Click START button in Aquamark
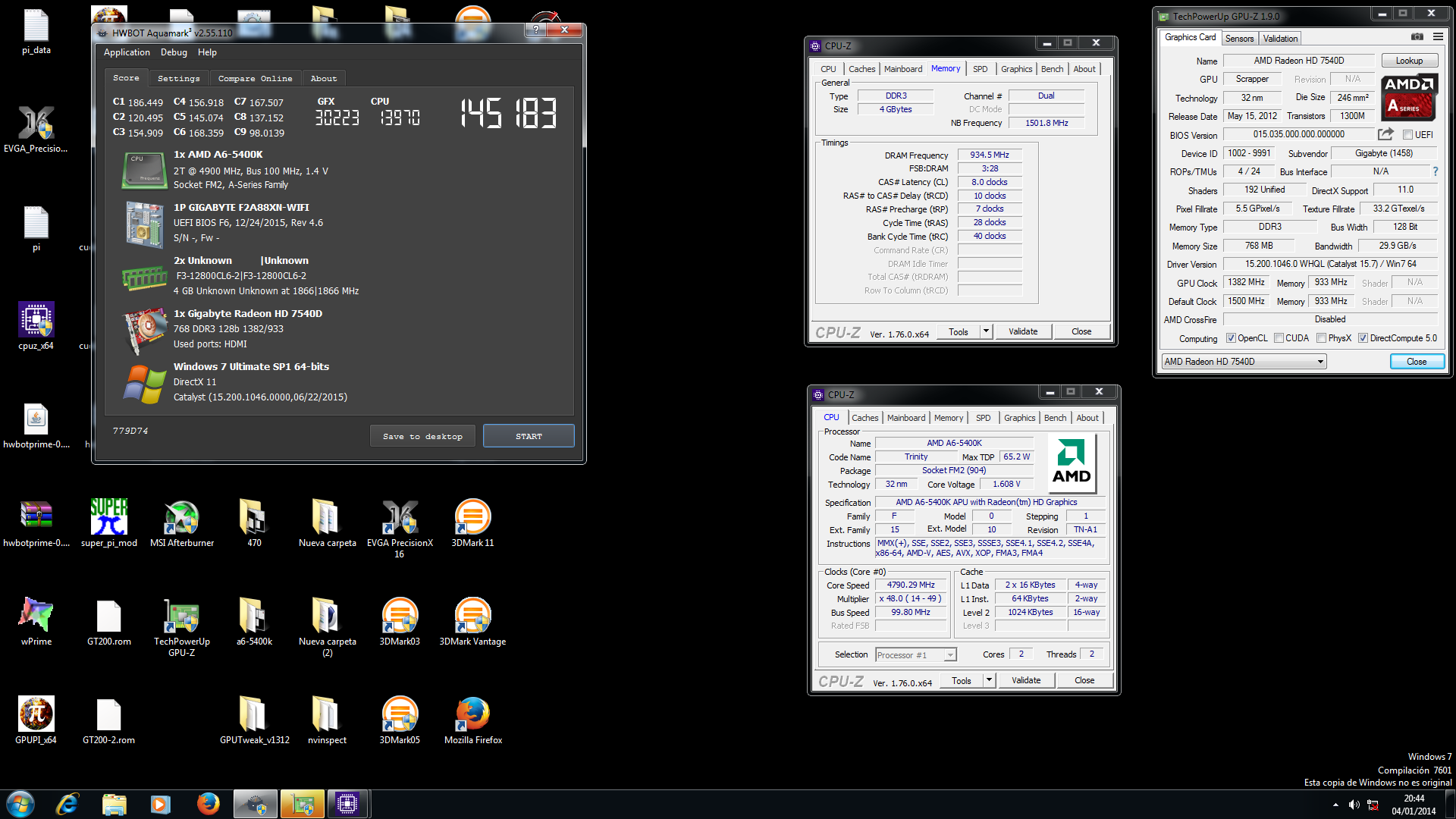This screenshot has height=819, width=1456. (x=529, y=436)
